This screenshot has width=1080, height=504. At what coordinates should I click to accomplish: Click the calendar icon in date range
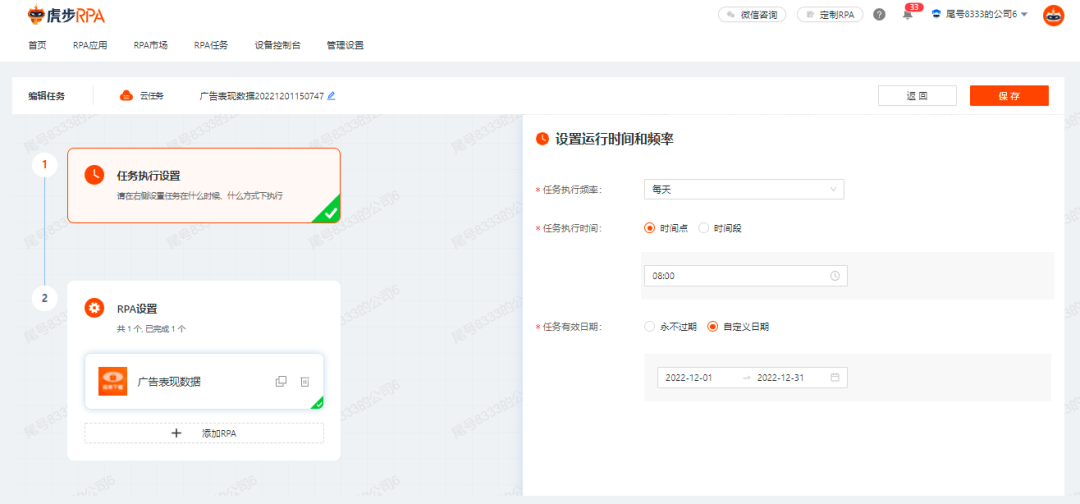(835, 377)
